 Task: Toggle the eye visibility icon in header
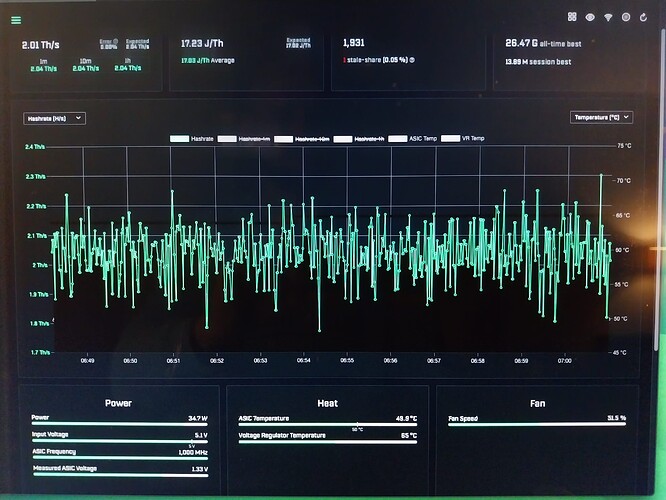tap(590, 17)
